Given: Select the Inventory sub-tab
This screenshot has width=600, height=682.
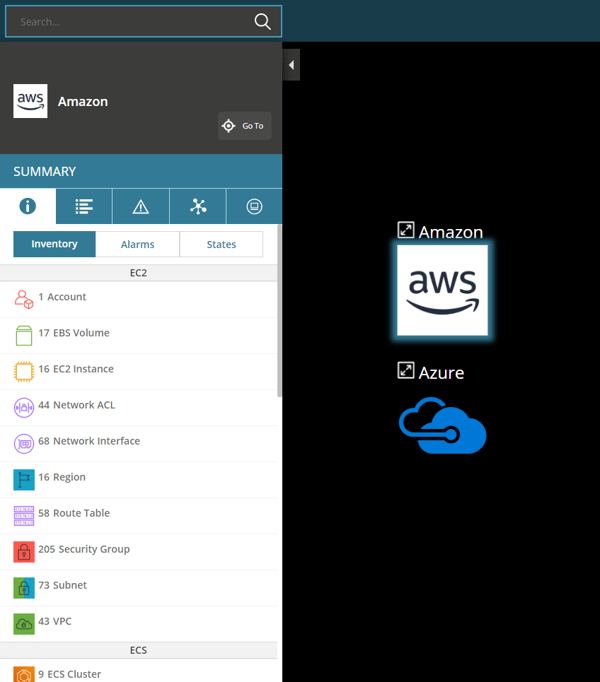Looking at the screenshot, I should tap(54, 244).
